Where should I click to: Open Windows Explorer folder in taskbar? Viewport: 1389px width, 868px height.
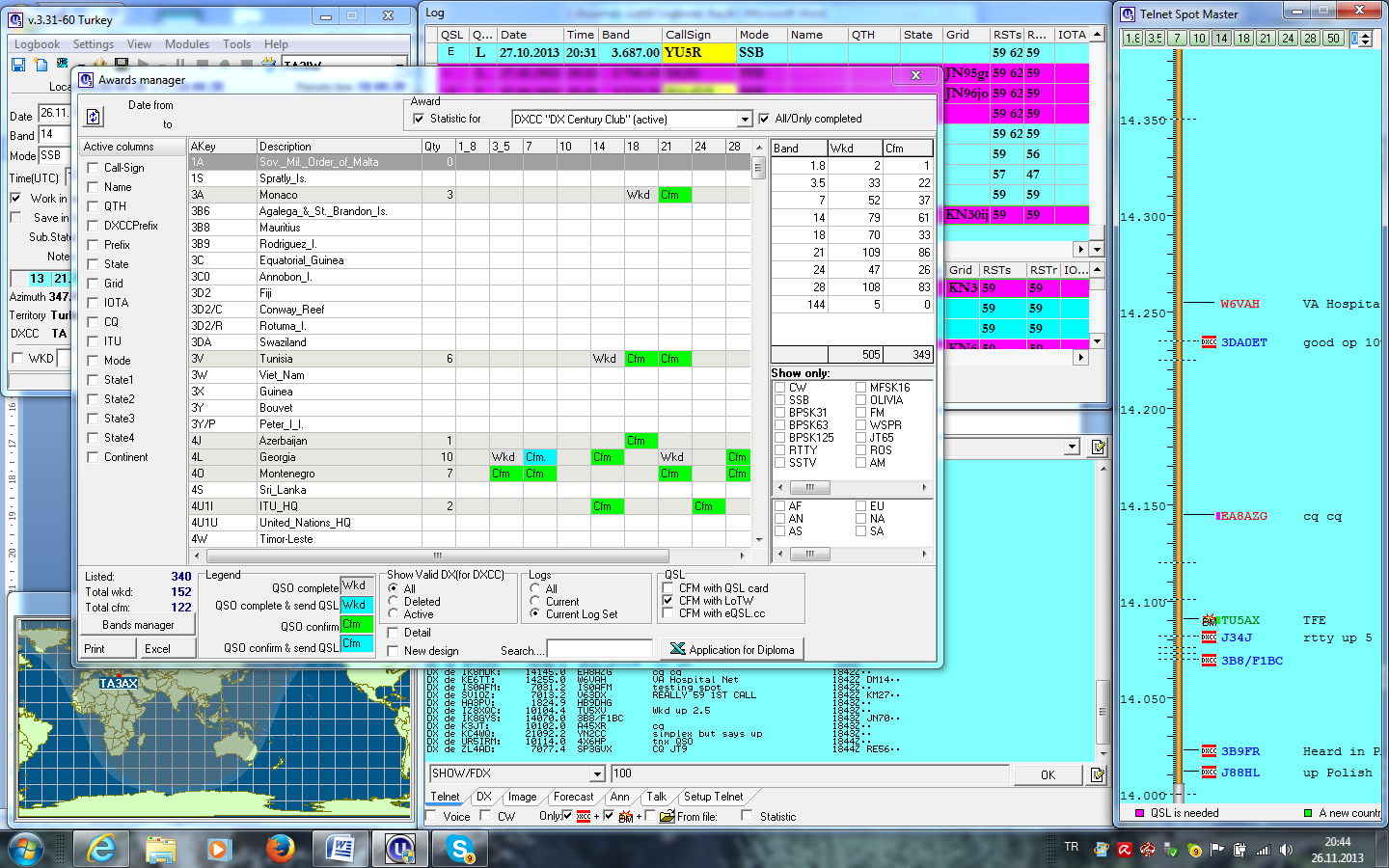(161, 849)
